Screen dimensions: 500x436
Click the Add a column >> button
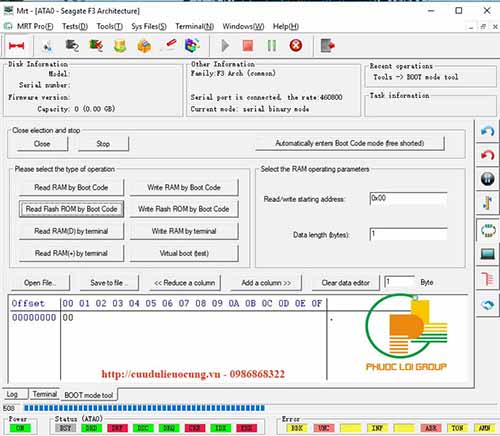click(266, 283)
